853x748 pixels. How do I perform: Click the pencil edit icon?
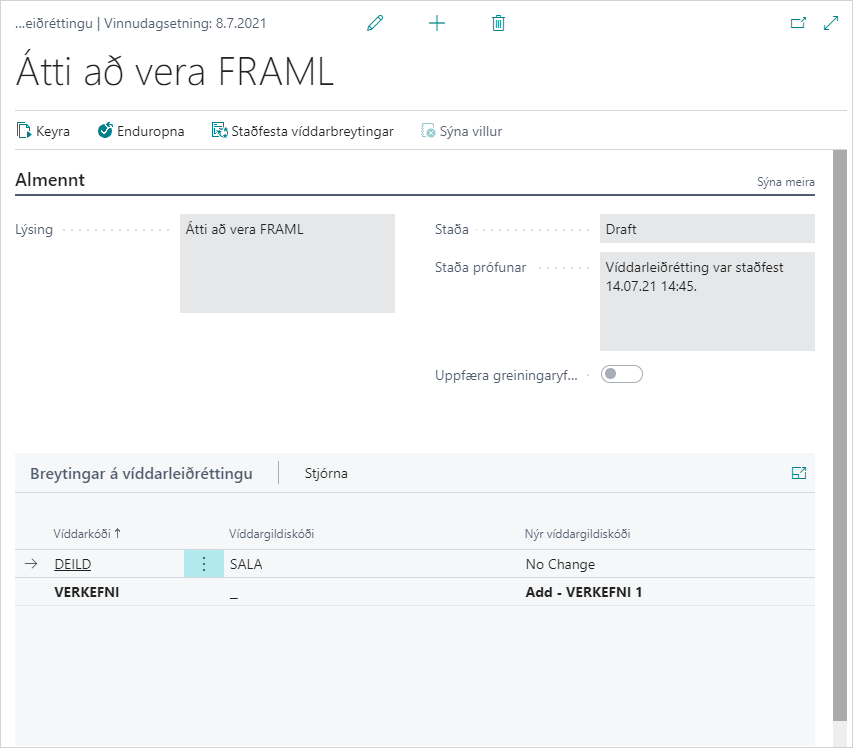[x=376, y=23]
